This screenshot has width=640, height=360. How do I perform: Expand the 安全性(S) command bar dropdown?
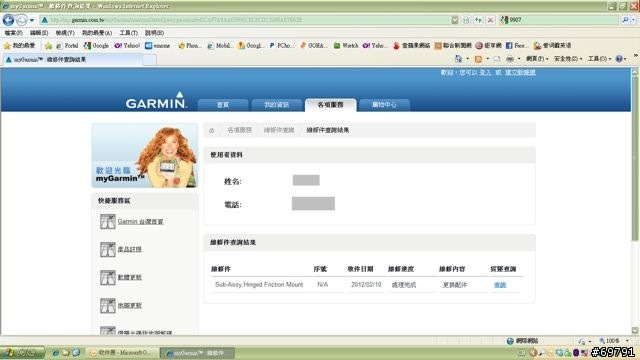[568, 59]
